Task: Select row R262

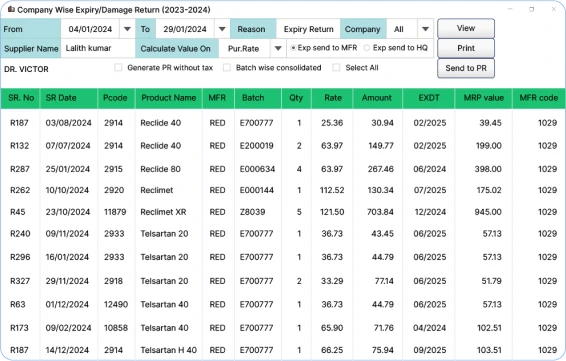Action: tap(283, 190)
